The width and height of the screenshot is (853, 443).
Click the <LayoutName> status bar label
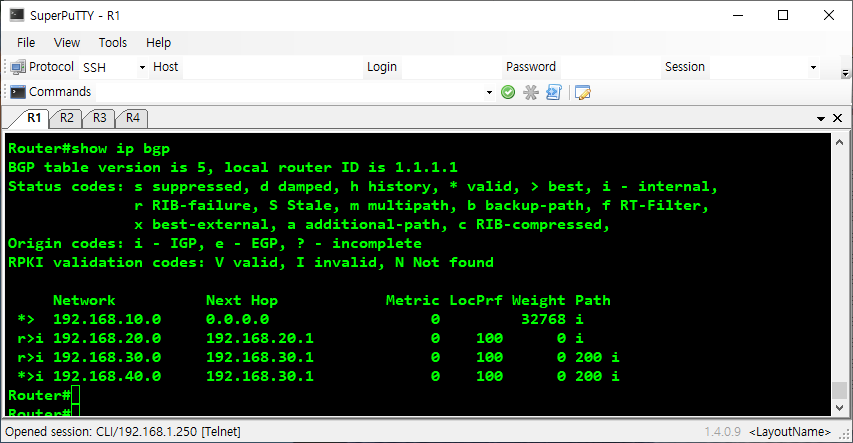pyautogui.click(x=790, y=432)
